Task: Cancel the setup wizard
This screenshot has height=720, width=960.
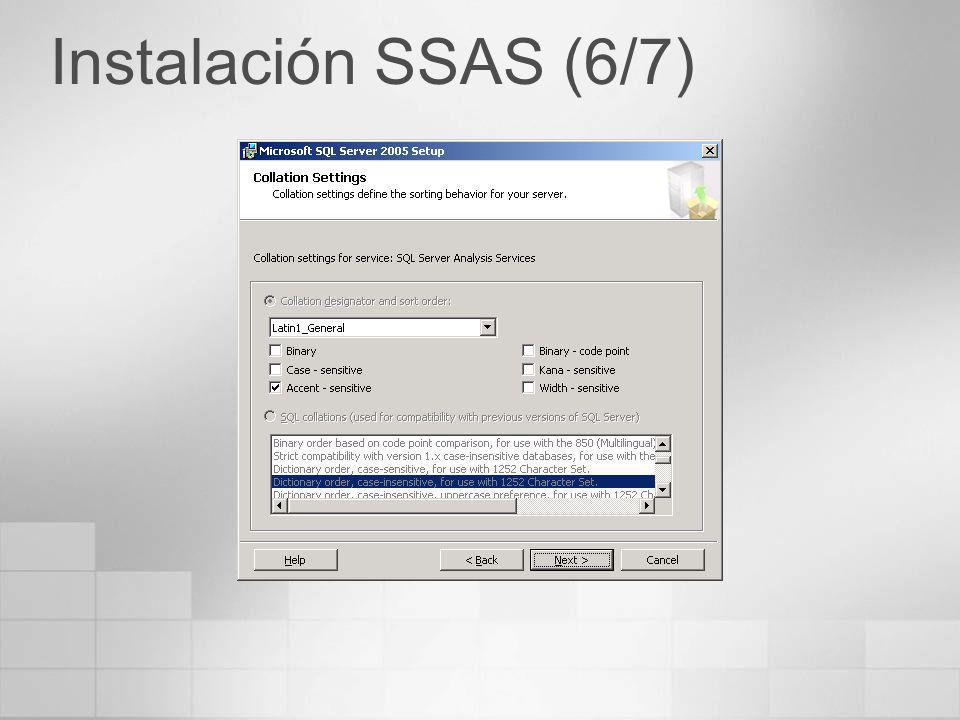Action: [662, 560]
